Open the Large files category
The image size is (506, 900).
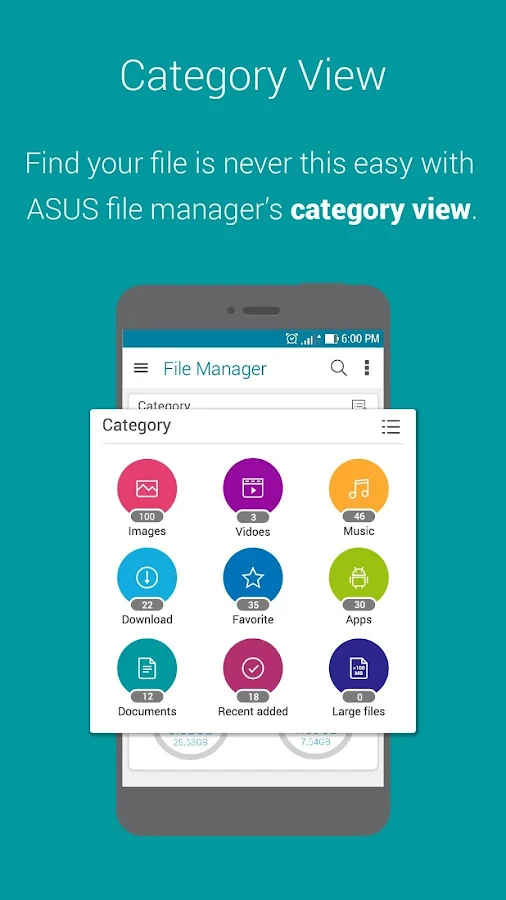[x=359, y=669]
